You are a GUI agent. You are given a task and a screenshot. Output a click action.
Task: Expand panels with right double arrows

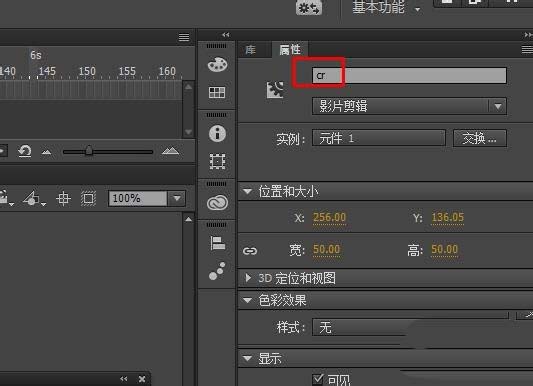click(x=528, y=35)
